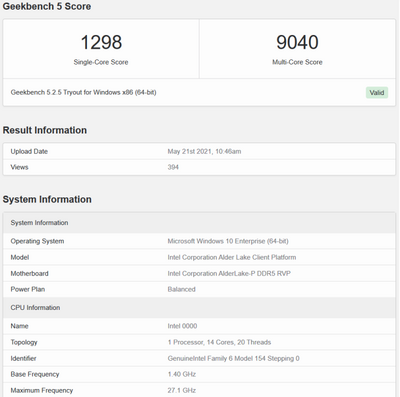Click the CPU Information header row
This screenshot has height=397, width=400.
click(199, 307)
